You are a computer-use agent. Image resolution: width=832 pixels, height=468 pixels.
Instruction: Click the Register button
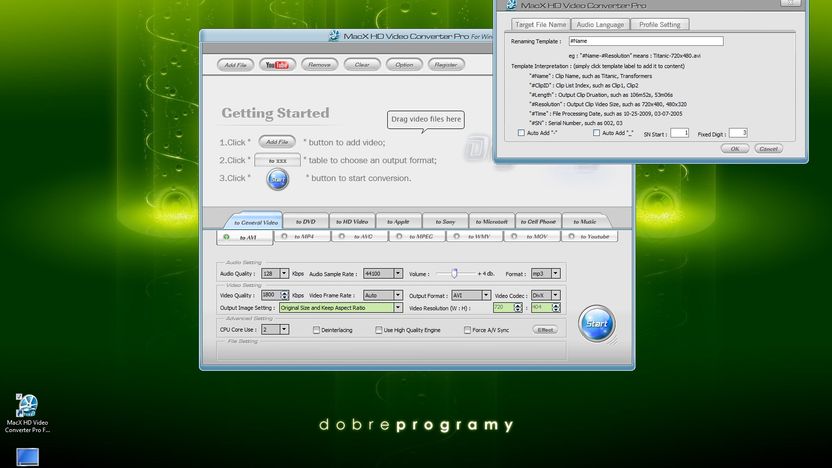[x=446, y=65]
